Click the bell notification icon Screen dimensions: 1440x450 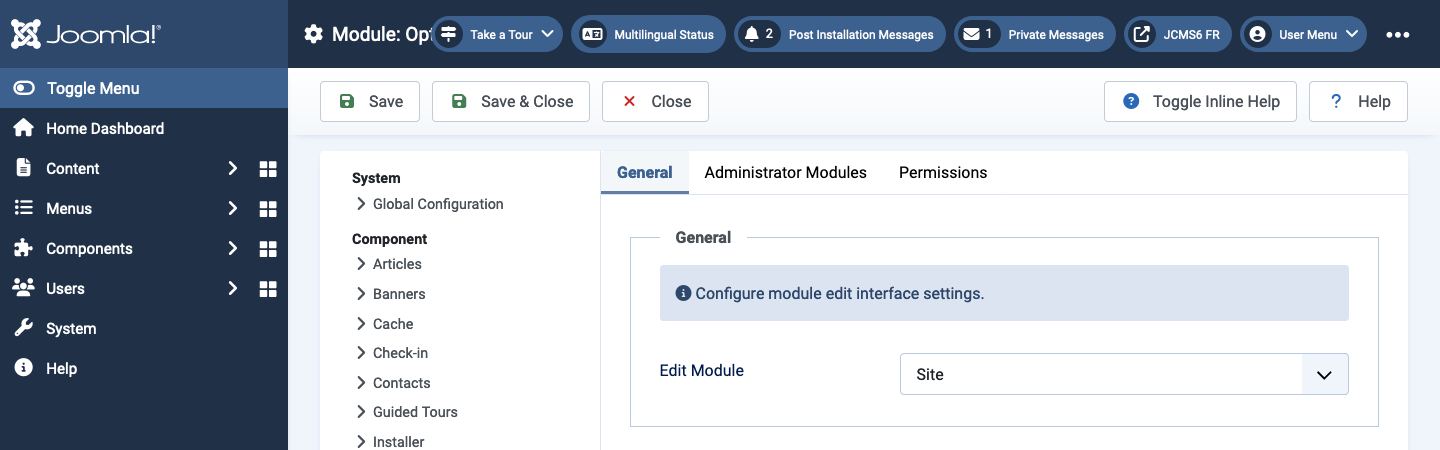coord(752,34)
